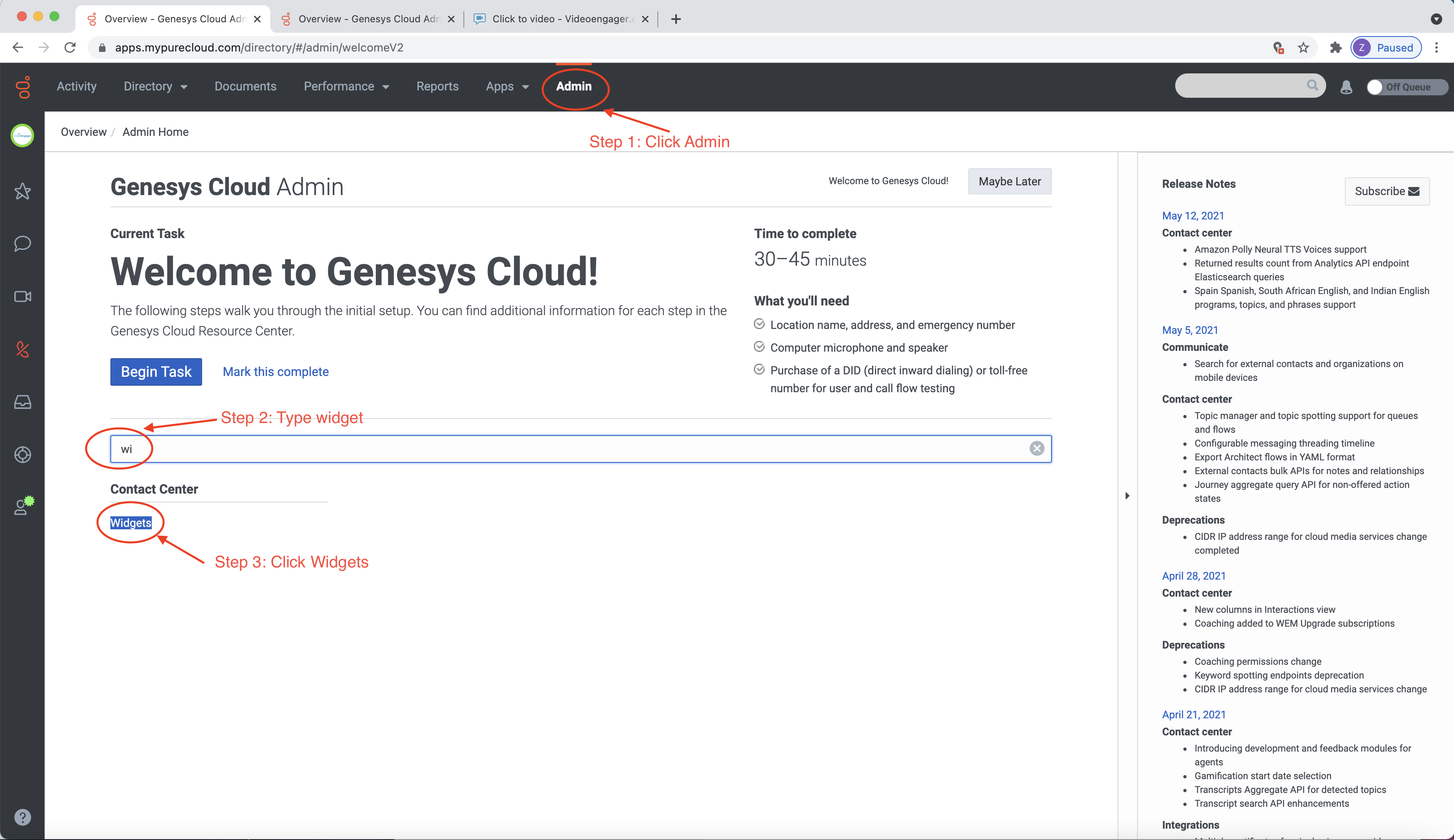Open Help question mark icon
This screenshot has width=1454, height=840.
point(22,817)
